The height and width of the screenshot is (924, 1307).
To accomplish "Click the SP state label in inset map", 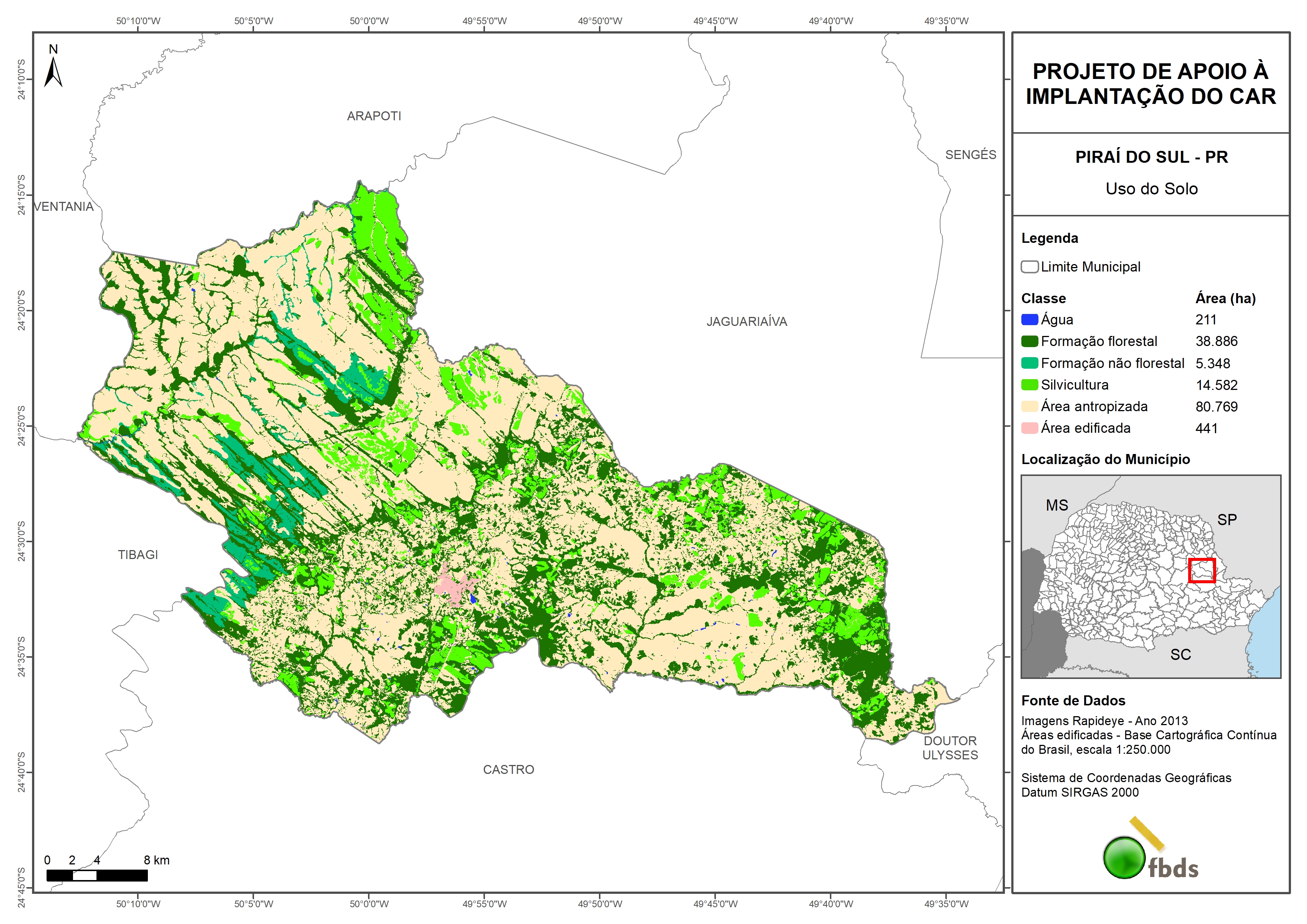I will point(1227,519).
